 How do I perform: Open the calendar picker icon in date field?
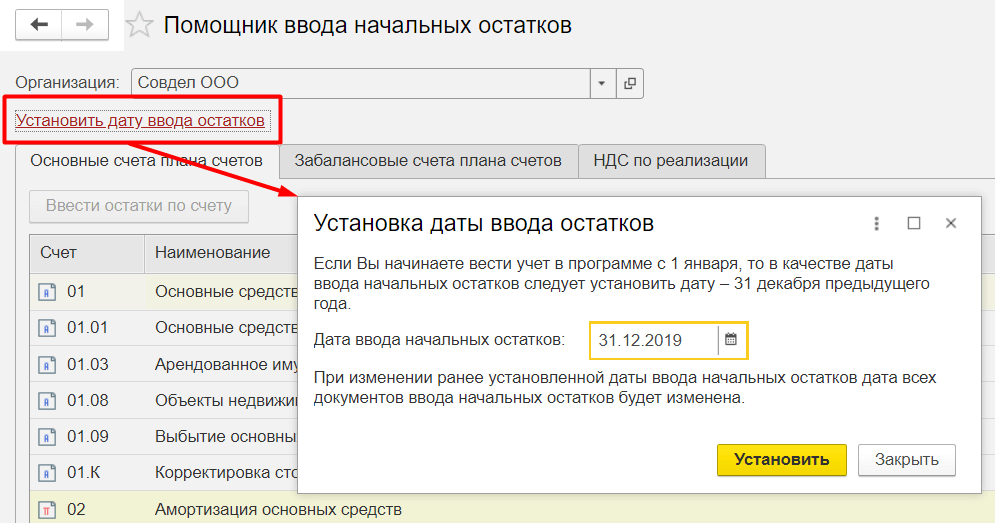coord(731,340)
